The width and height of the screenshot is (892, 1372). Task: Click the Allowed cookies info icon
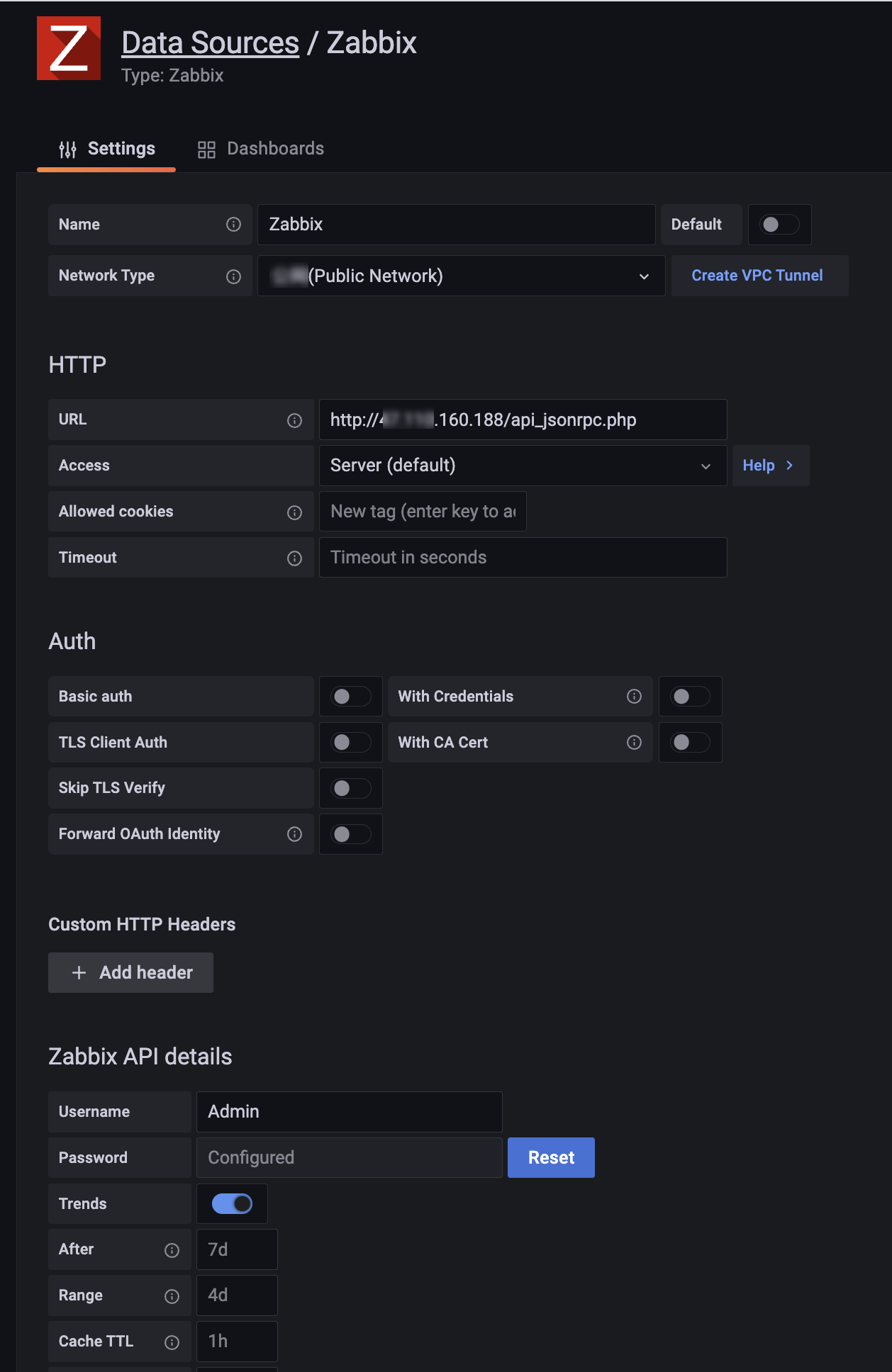[294, 512]
